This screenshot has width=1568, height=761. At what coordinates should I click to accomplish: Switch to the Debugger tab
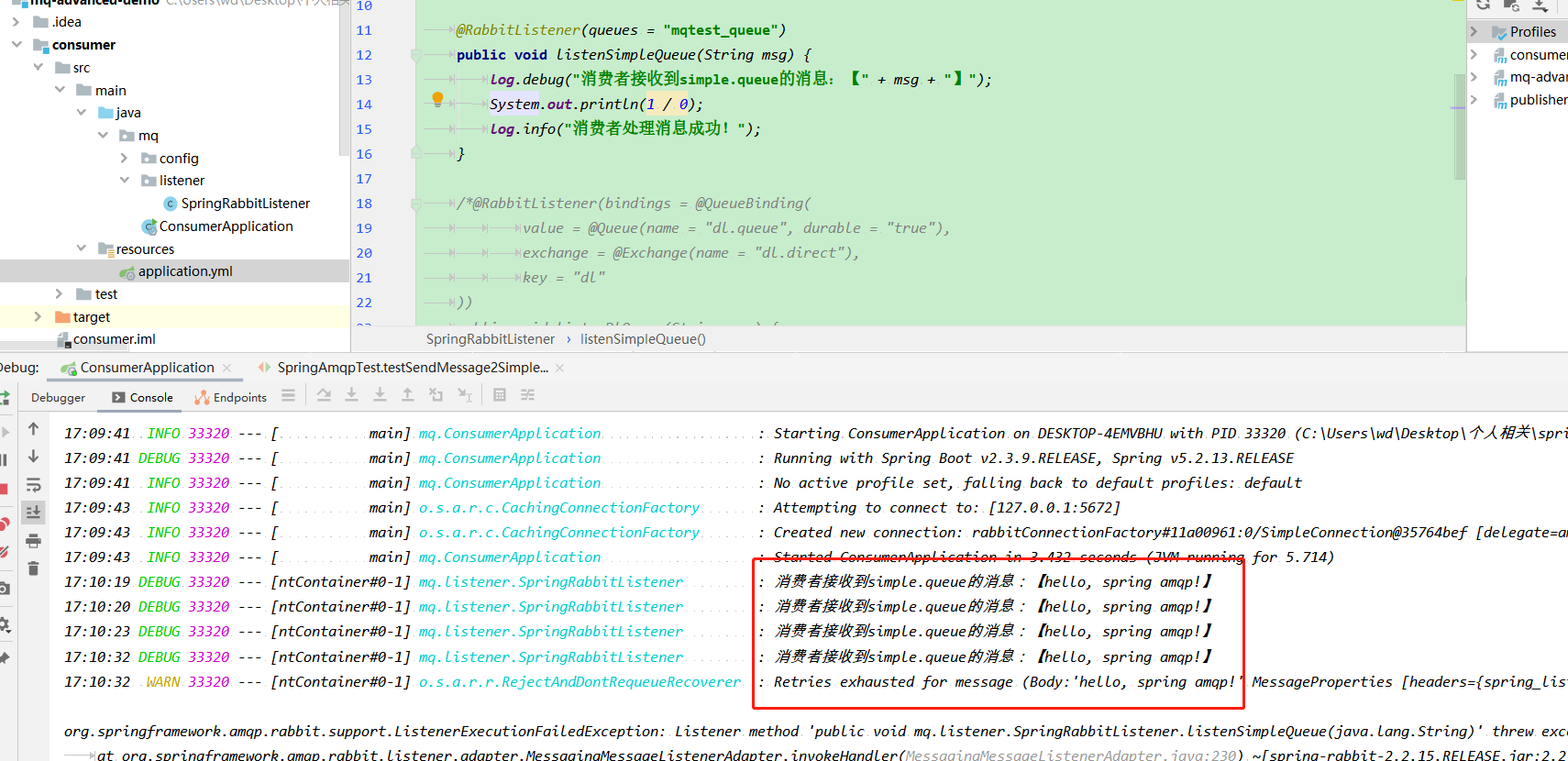58,397
